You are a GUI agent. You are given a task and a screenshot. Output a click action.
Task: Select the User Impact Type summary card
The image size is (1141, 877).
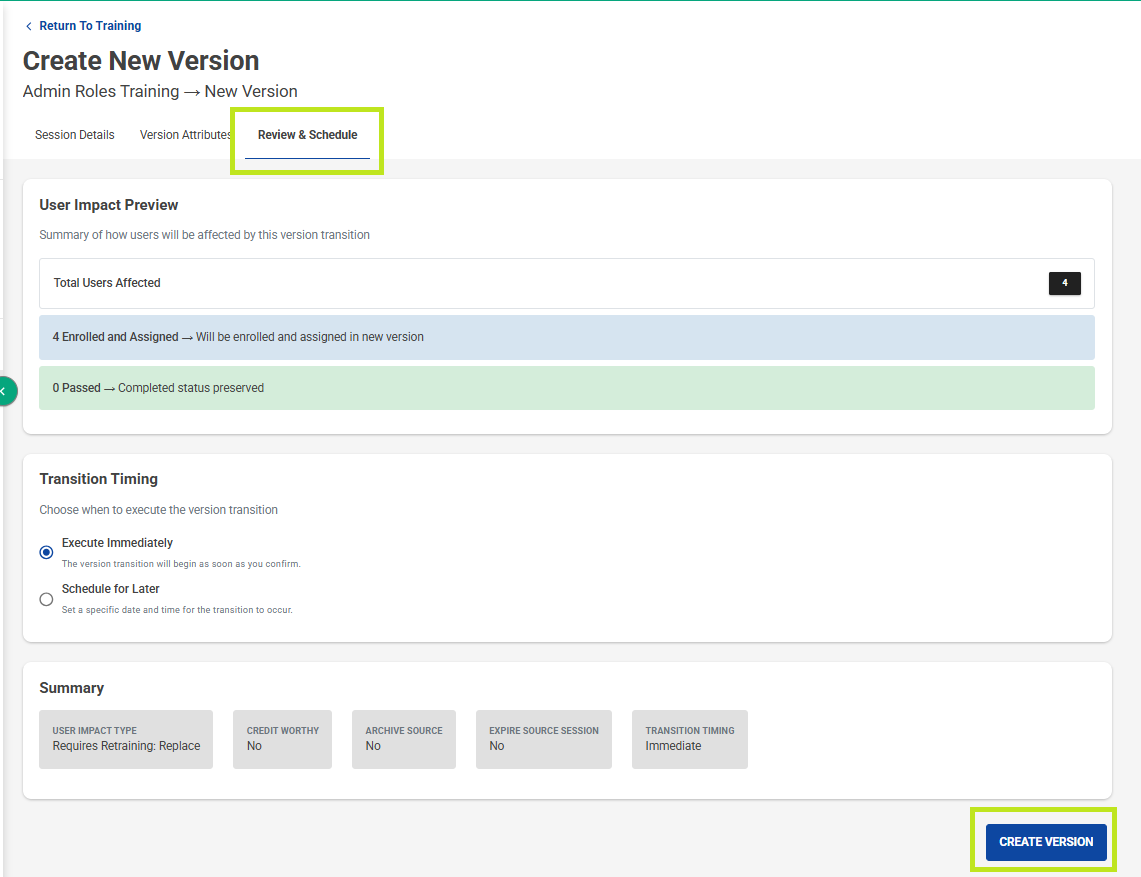click(126, 739)
